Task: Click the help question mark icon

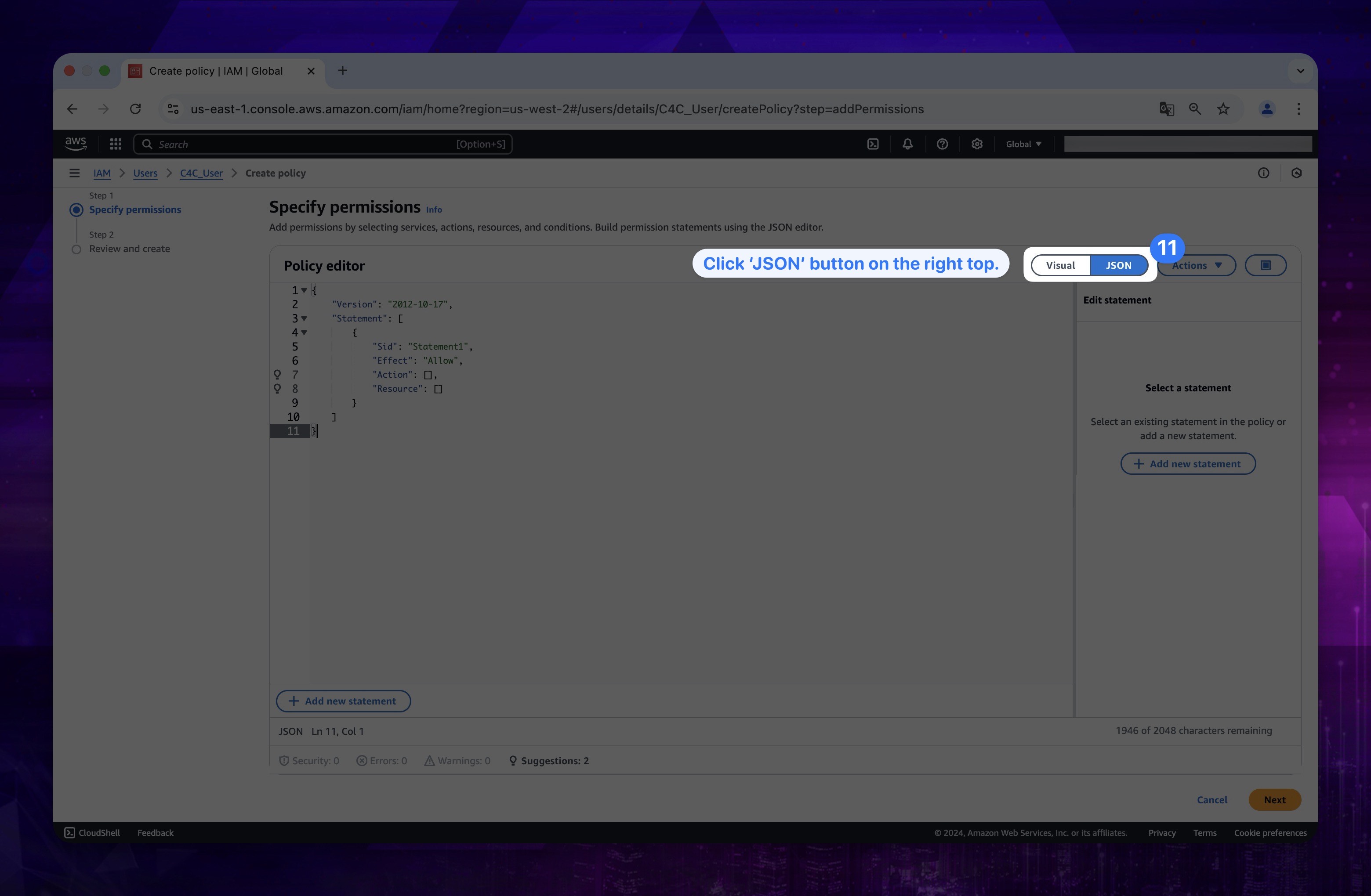Action: [942, 144]
